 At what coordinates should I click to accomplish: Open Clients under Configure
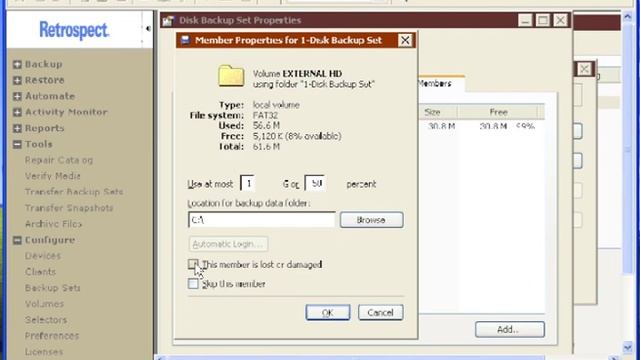tap(40, 272)
